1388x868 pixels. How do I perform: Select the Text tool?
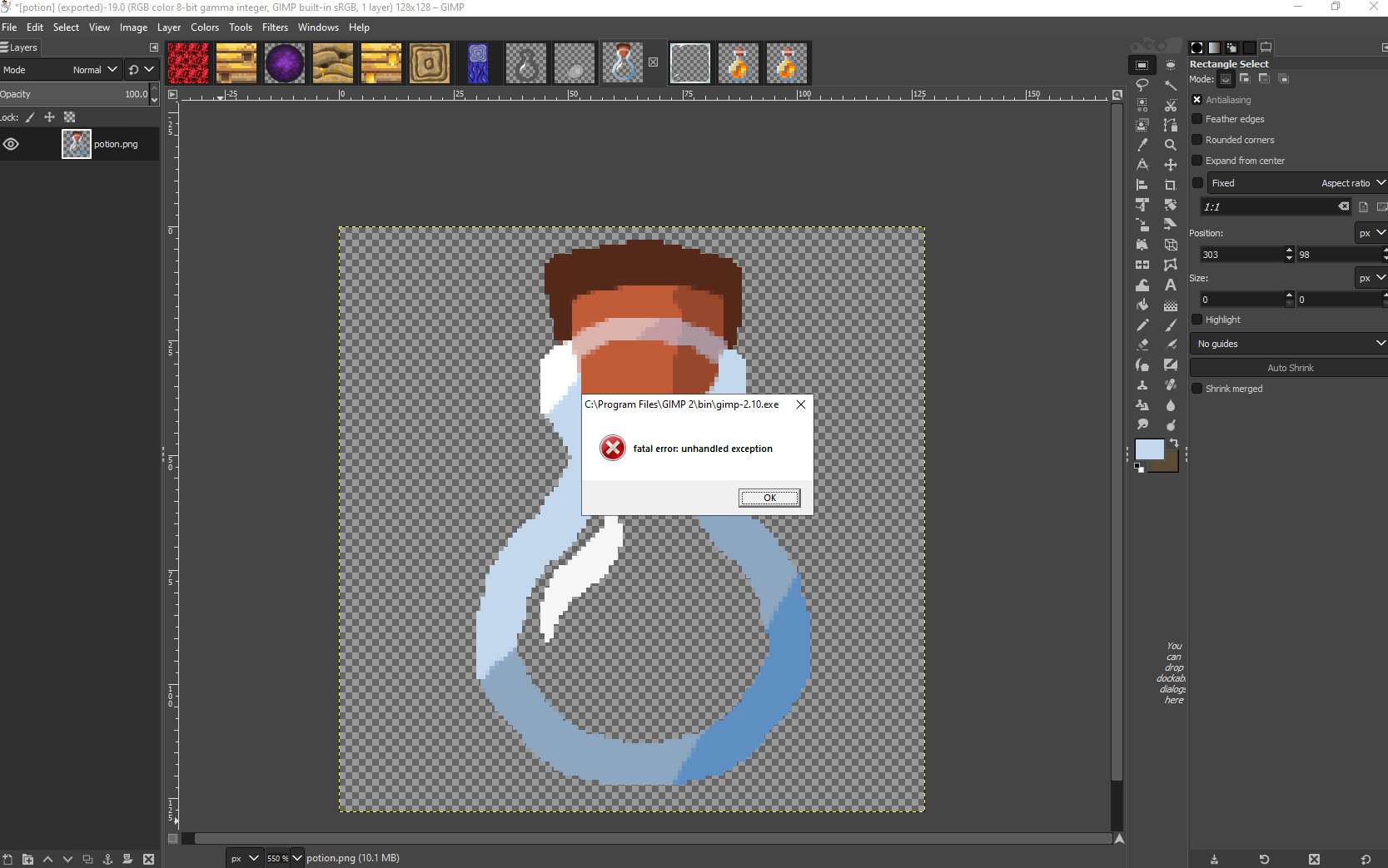pos(1171,285)
